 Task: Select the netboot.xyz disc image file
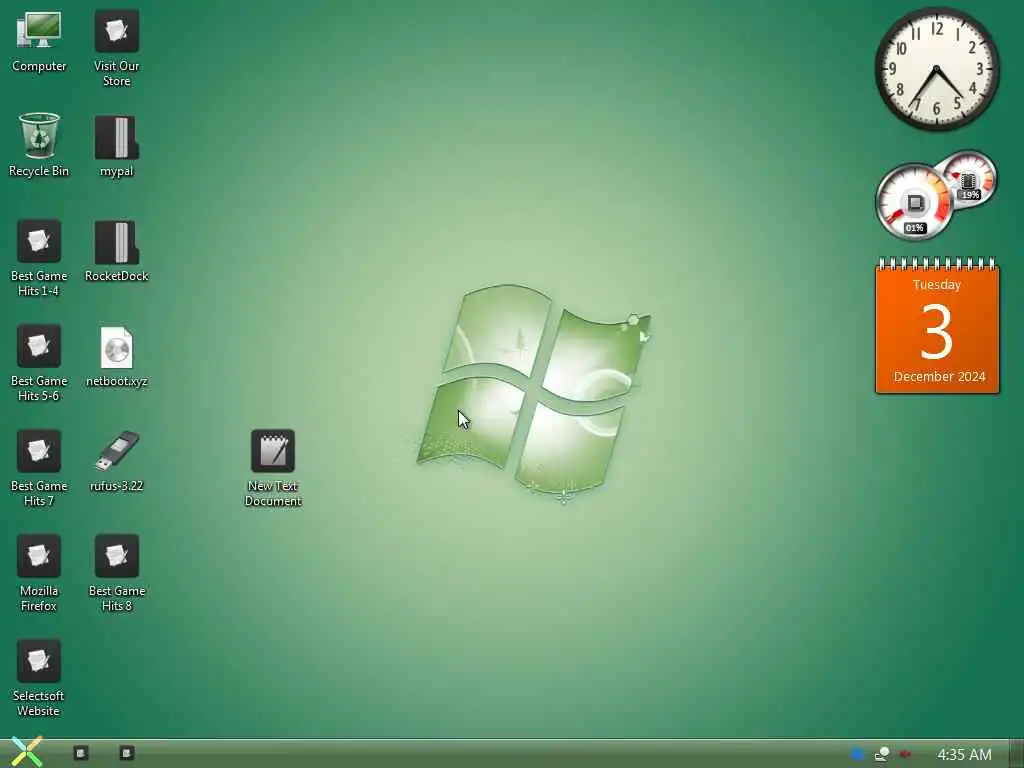[116, 356]
